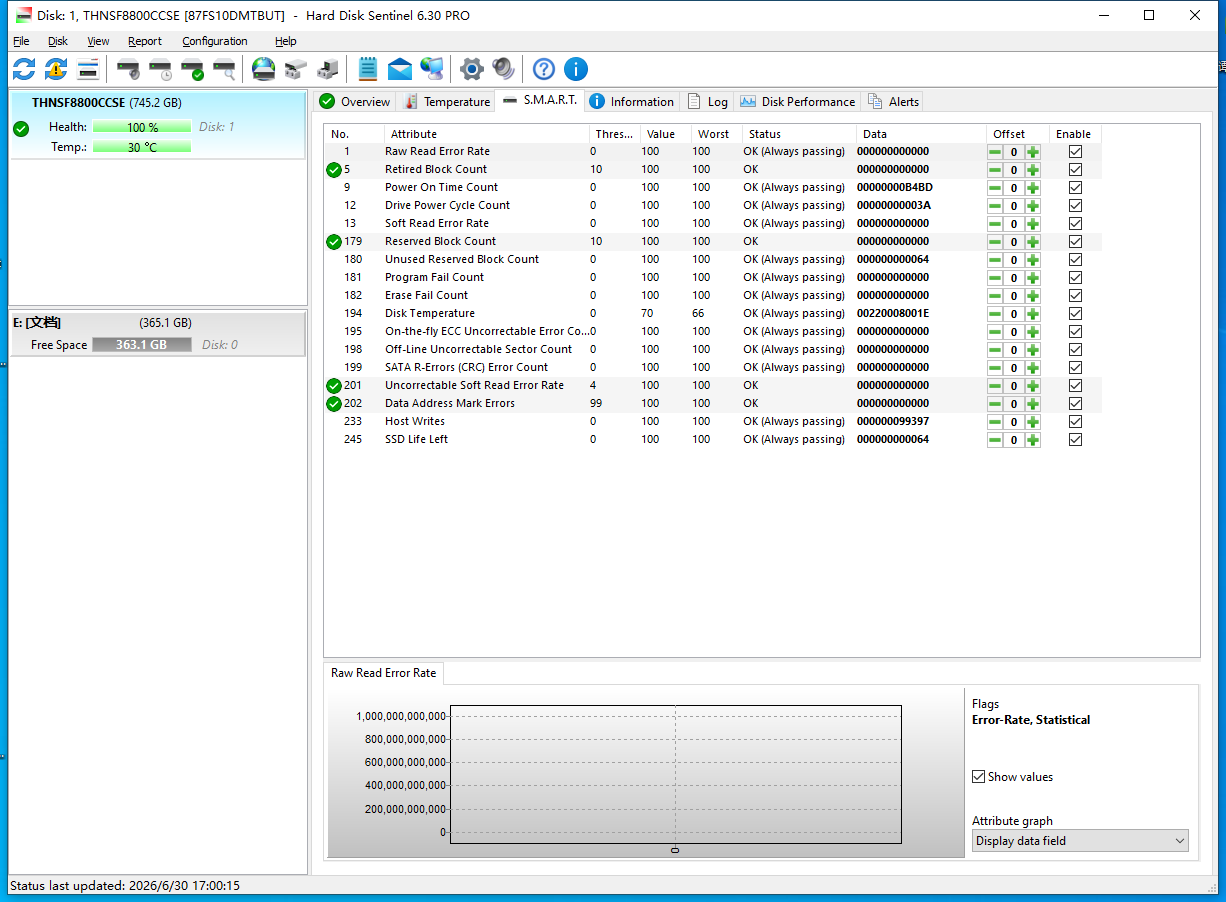Decrease offset for SSD Life Left
This screenshot has width=1226, height=902.
coord(995,440)
